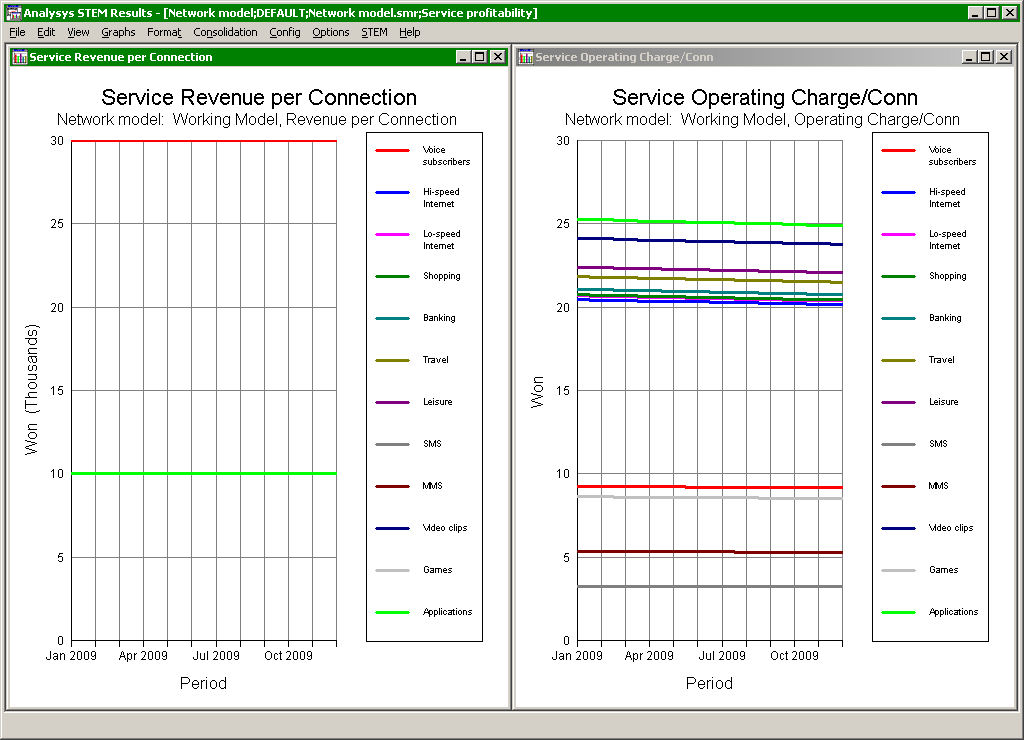Maximize the main Analysys STEM Results window
This screenshot has width=1024, height=740.
[x=991, y=12]
